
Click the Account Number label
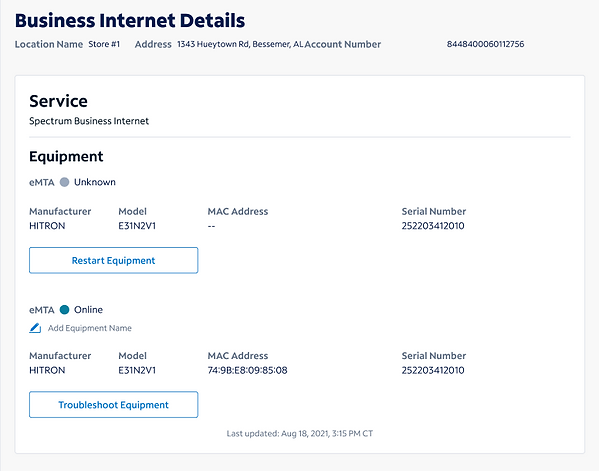click(343, 44)
